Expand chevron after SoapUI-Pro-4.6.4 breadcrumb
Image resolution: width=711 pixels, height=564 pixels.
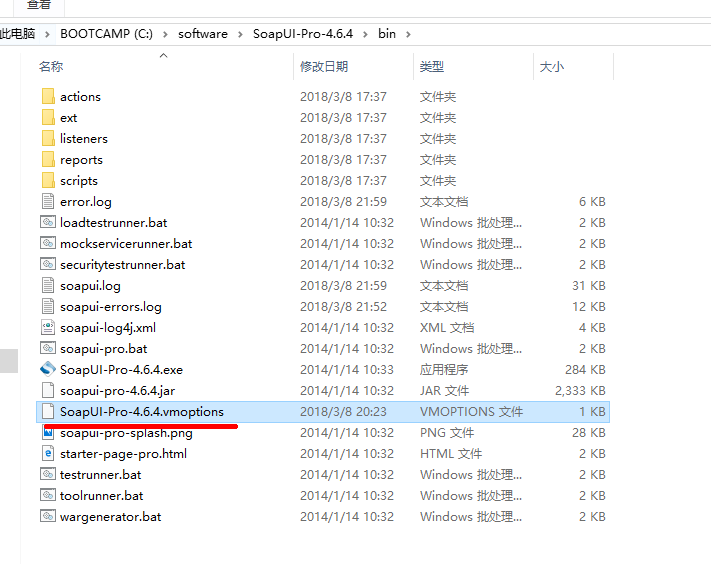(365, 34)
